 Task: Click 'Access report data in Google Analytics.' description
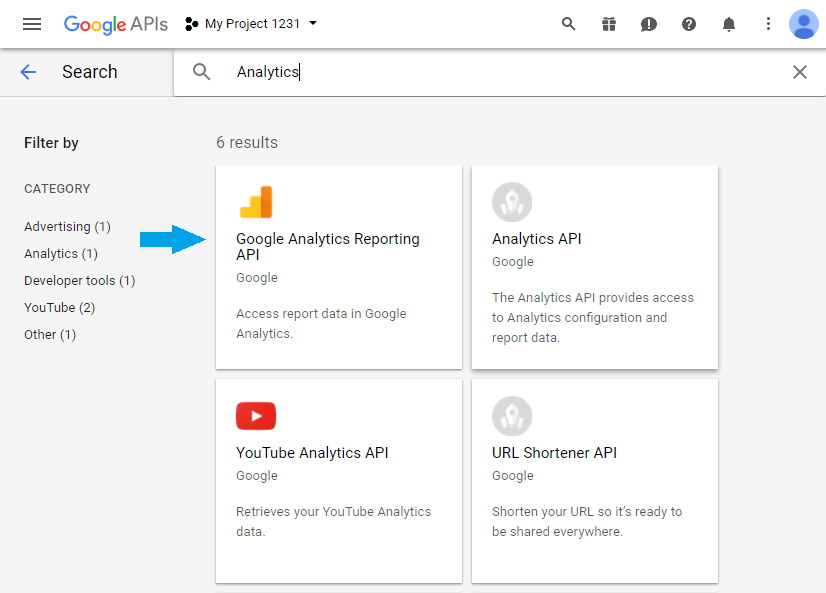coord(321,323)
